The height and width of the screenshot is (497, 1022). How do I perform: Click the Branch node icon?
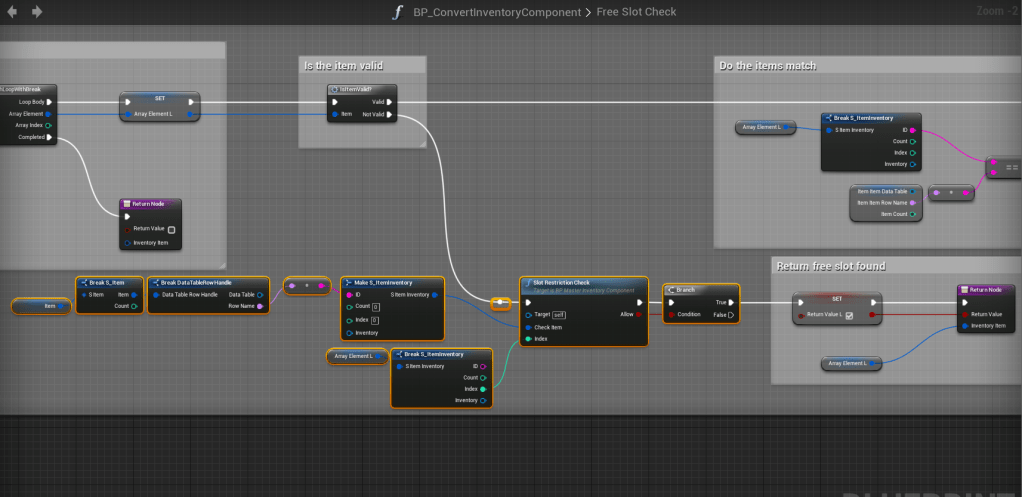[x=670, y=289]
